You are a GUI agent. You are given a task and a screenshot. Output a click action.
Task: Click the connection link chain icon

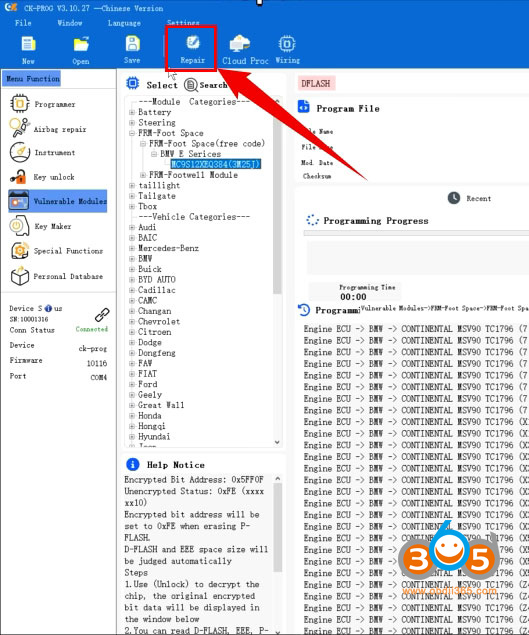click(x=102, y=315)
